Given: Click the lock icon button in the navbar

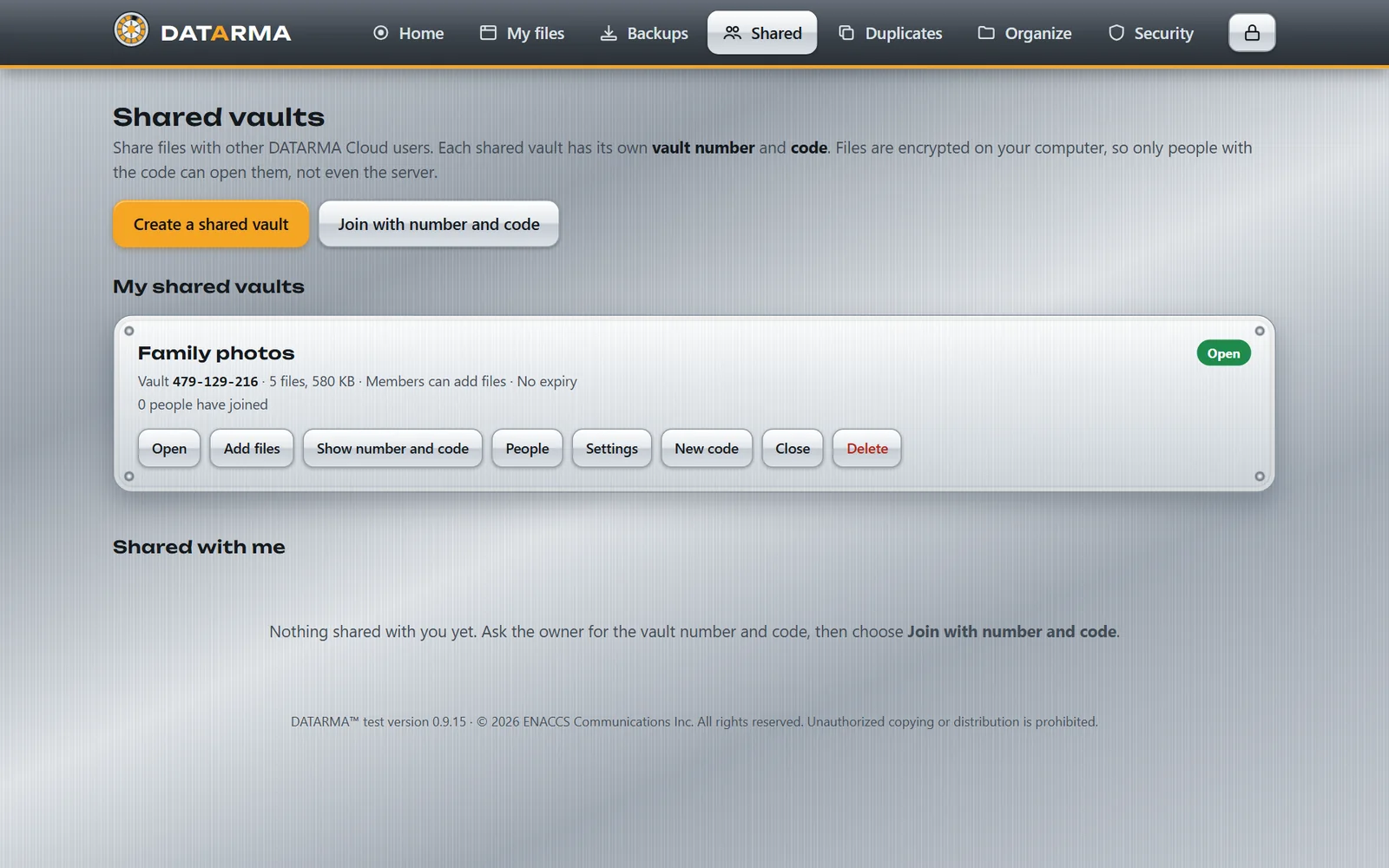Looking at the screenshot, I should coord(1252,33).
